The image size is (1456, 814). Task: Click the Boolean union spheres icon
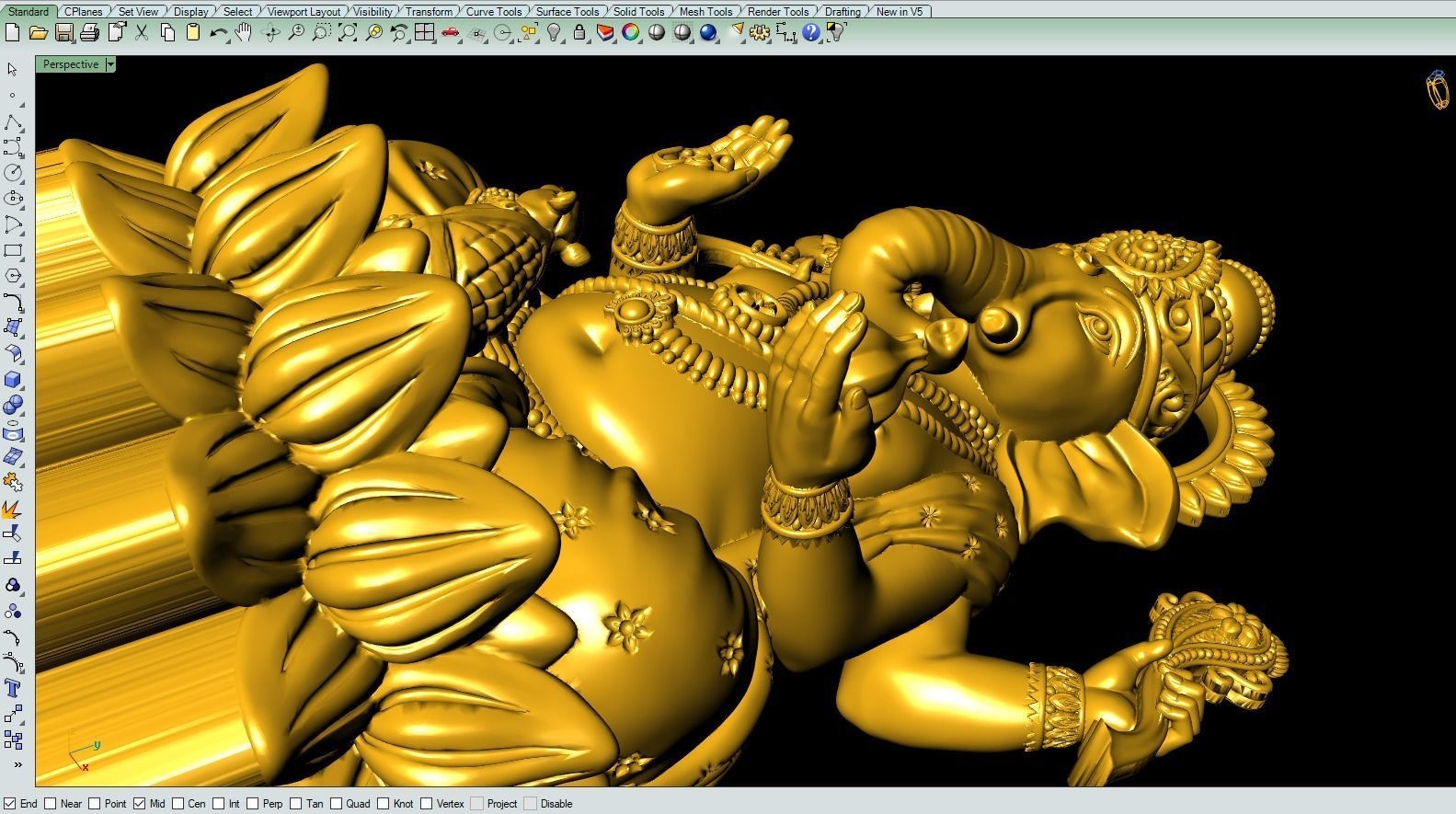[x=13, y=405]
